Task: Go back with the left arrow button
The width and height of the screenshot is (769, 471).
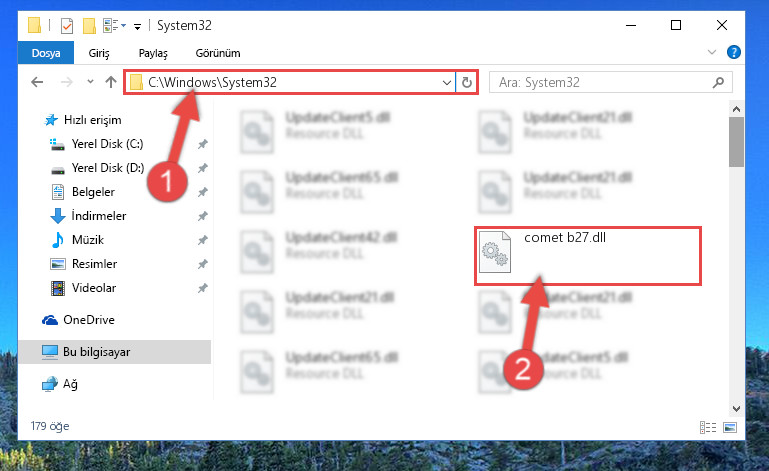Action: point(37,82)
